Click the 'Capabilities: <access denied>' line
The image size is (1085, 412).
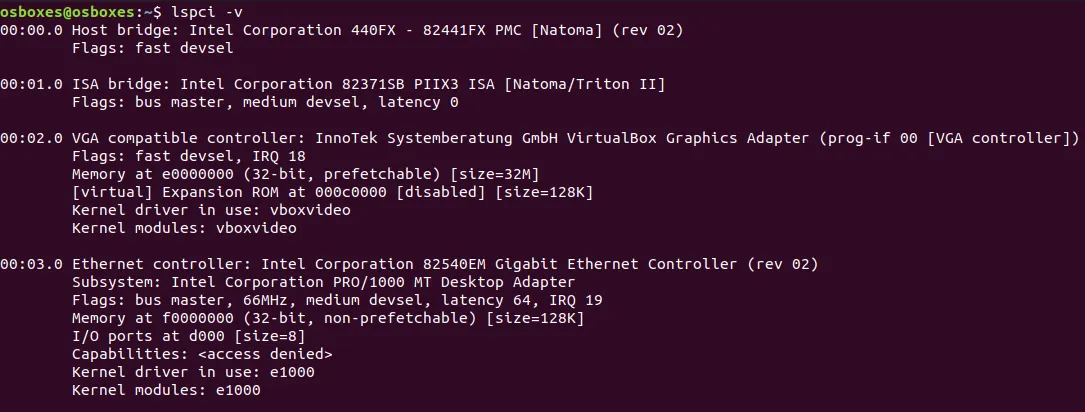click(202, 355)
